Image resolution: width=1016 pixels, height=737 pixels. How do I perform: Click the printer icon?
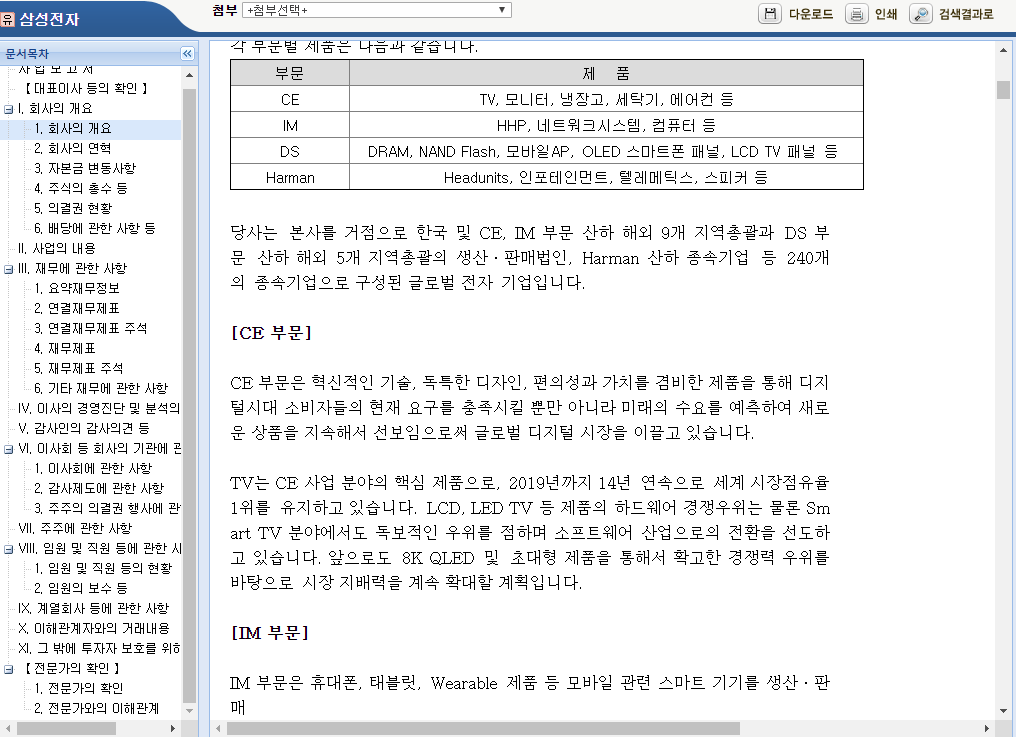click(857, 14)
